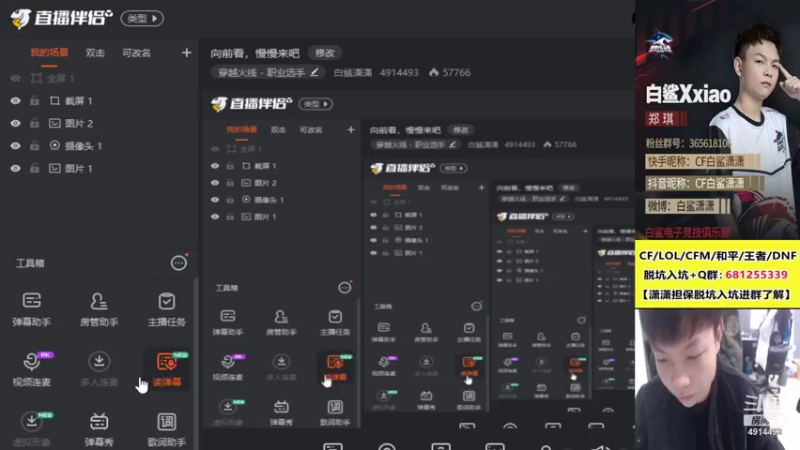Image resolution: width=800 pixels, height=450 pixels.
Task: Click the main room number 4914493
Action: coord(399,72)
